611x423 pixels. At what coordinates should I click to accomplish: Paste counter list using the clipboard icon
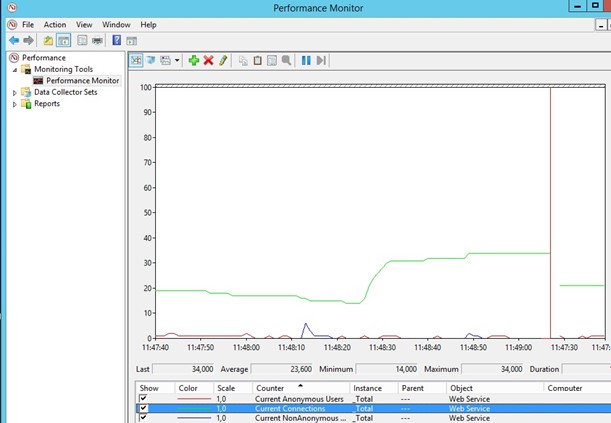pos(257,60)
